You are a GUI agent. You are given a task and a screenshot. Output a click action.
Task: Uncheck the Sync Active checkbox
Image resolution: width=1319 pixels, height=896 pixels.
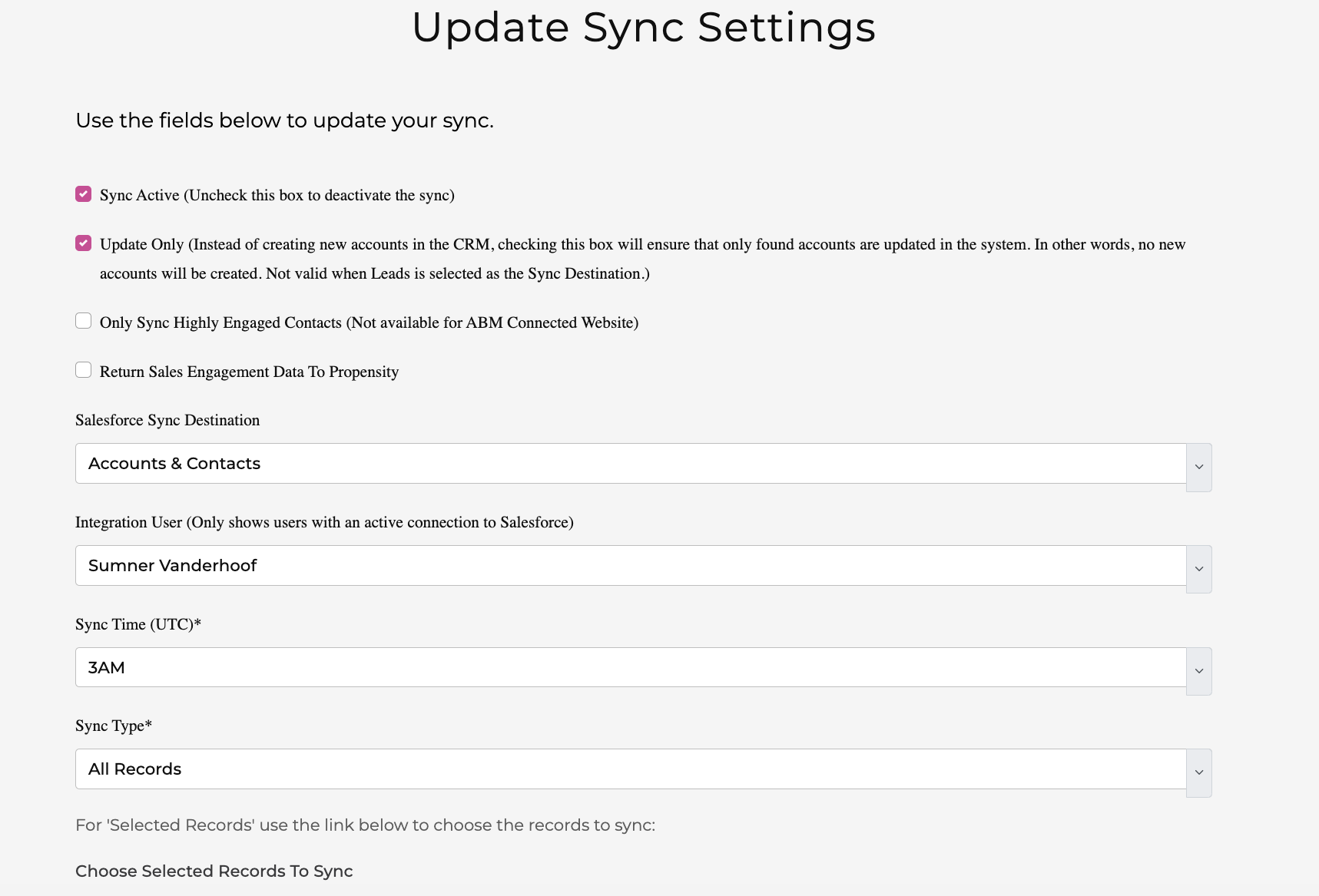pos(83,193)
